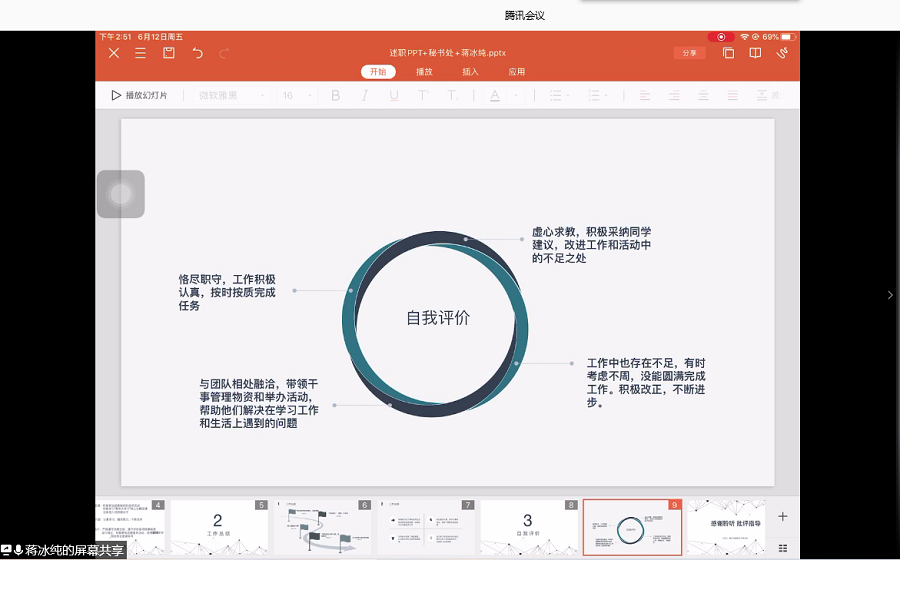900x600 pixels.
Task: Click the save file icon
Action: 169,53
